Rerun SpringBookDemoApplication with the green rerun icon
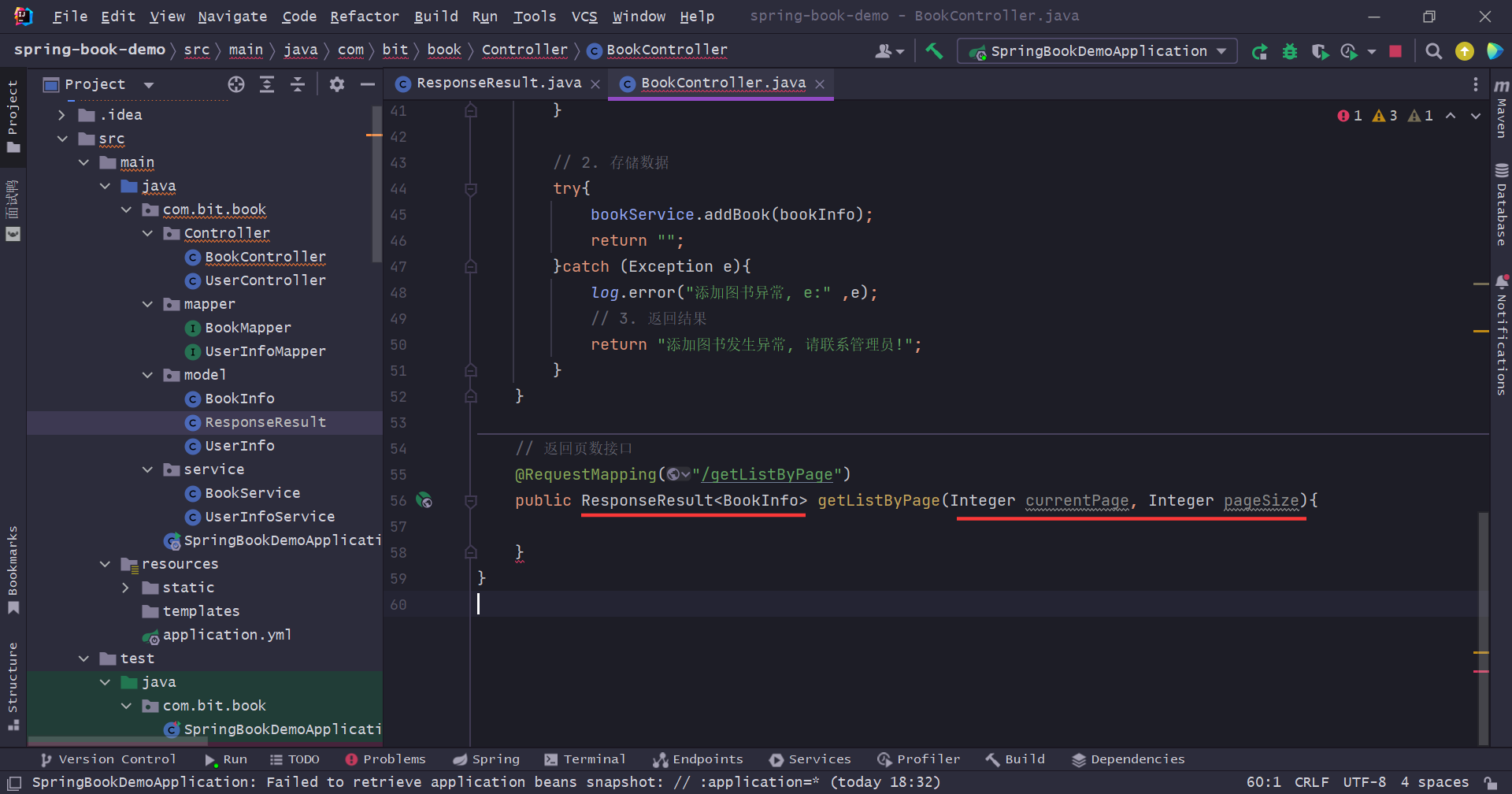 coord(1260,51)
